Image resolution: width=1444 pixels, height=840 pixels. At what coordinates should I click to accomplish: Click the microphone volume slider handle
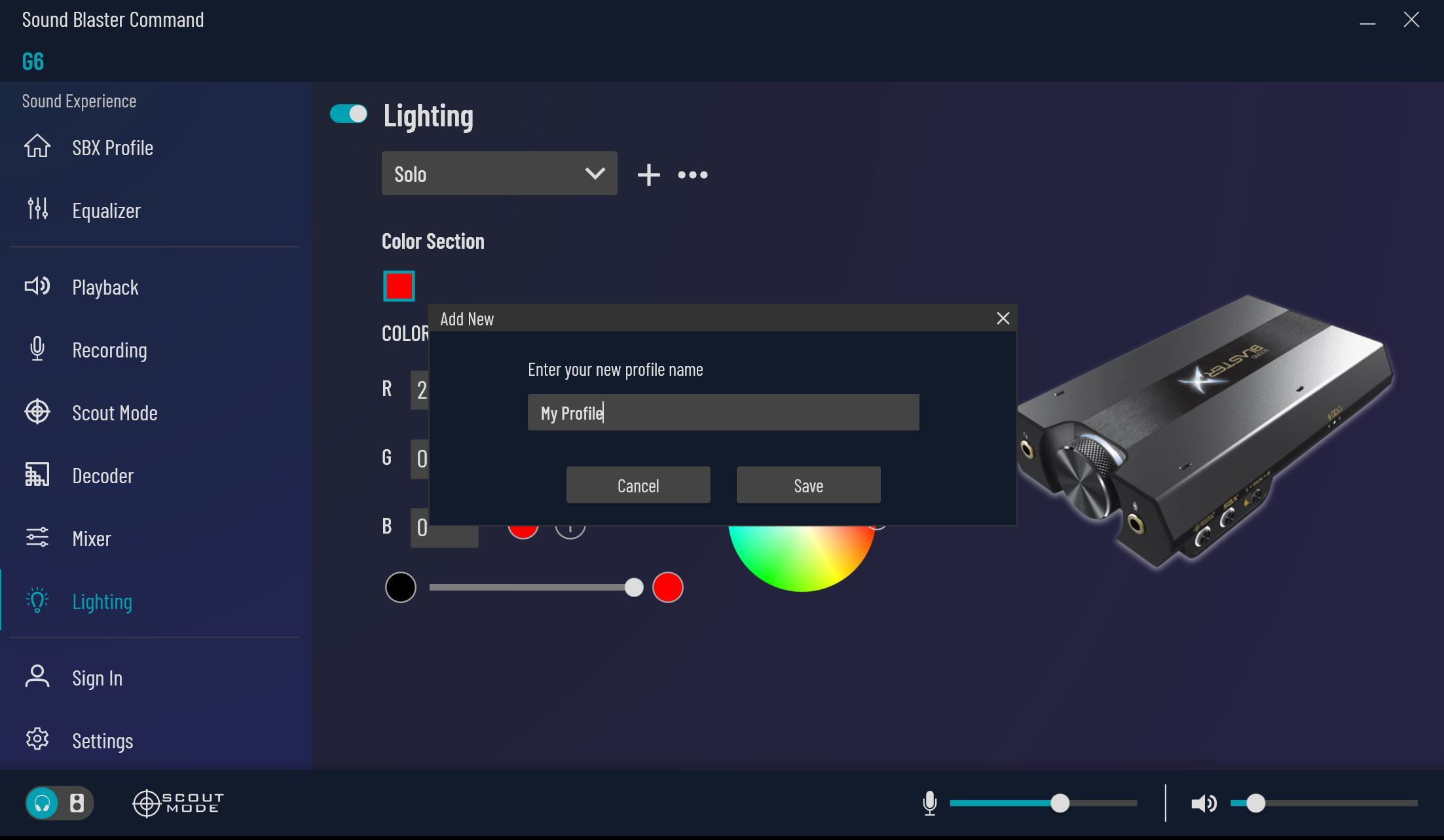click(1060, 803)
